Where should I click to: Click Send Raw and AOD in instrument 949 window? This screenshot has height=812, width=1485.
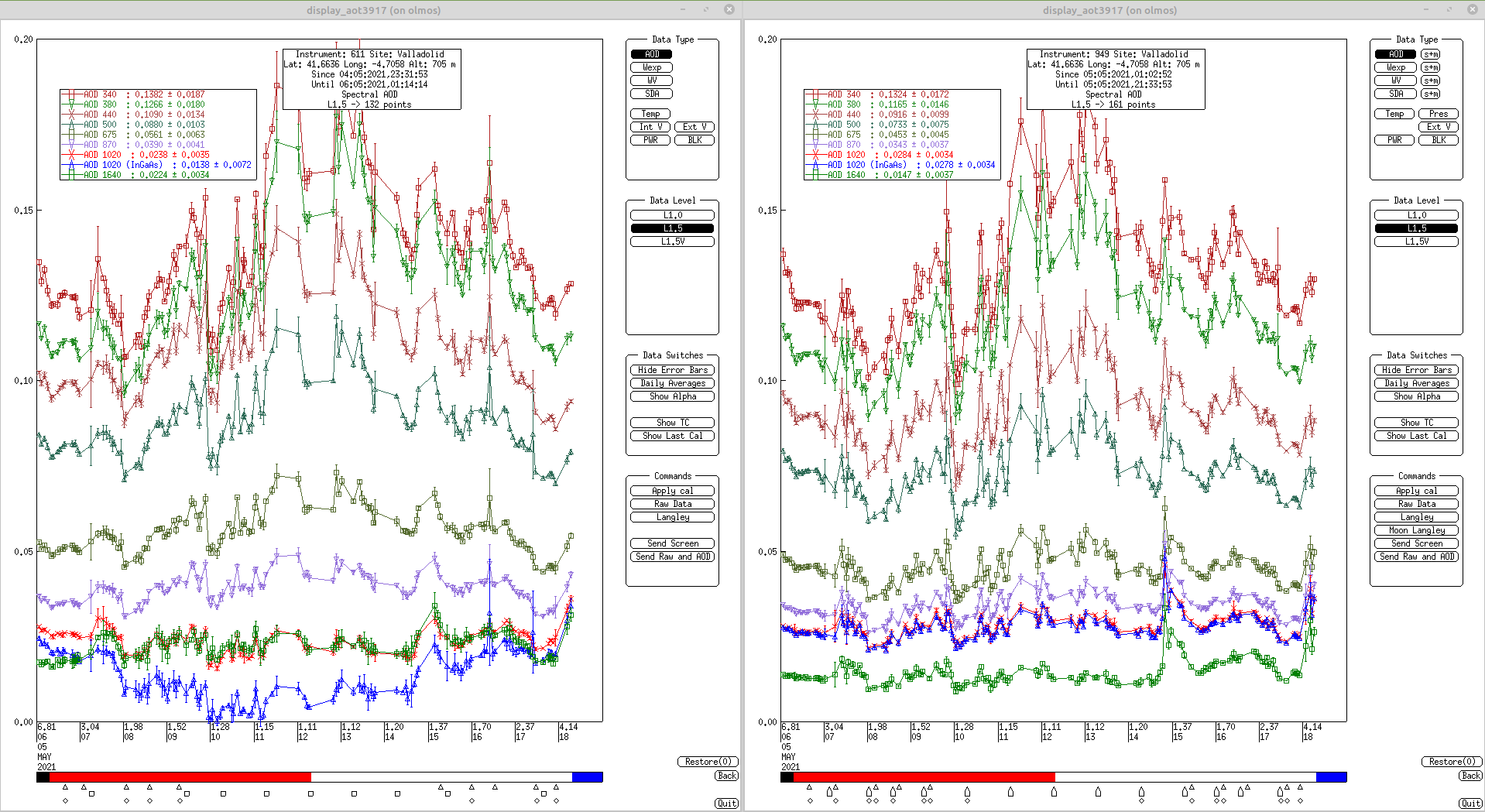coord(1417,557)
